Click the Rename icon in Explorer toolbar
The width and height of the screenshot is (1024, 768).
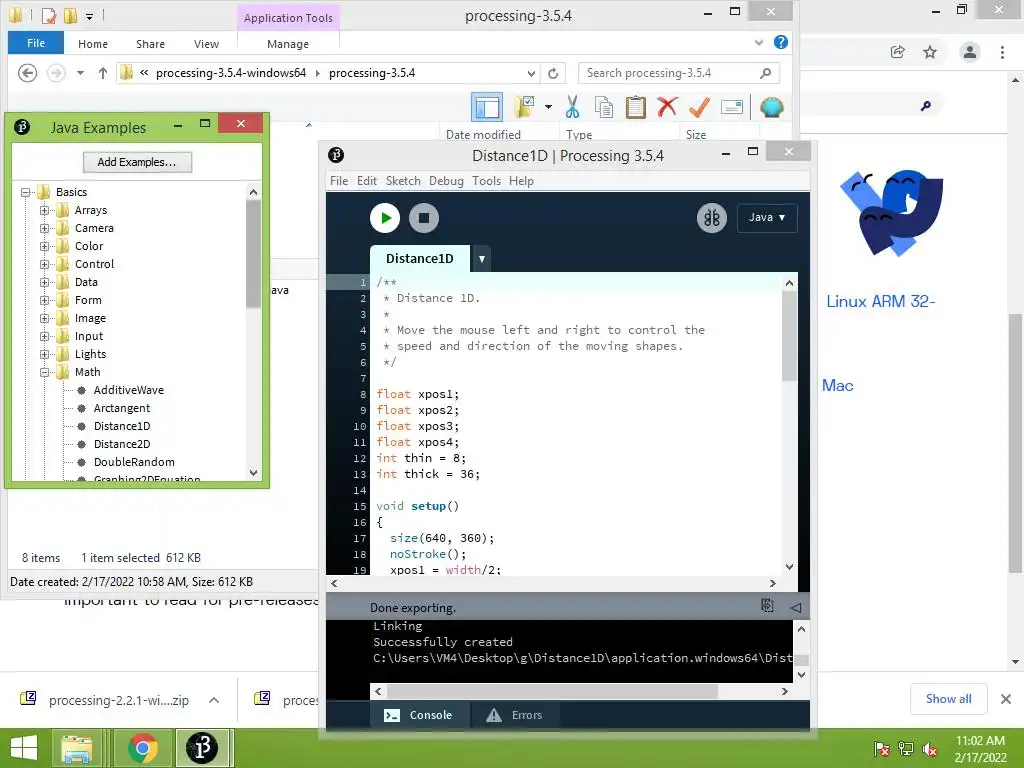tap(731, 107)
